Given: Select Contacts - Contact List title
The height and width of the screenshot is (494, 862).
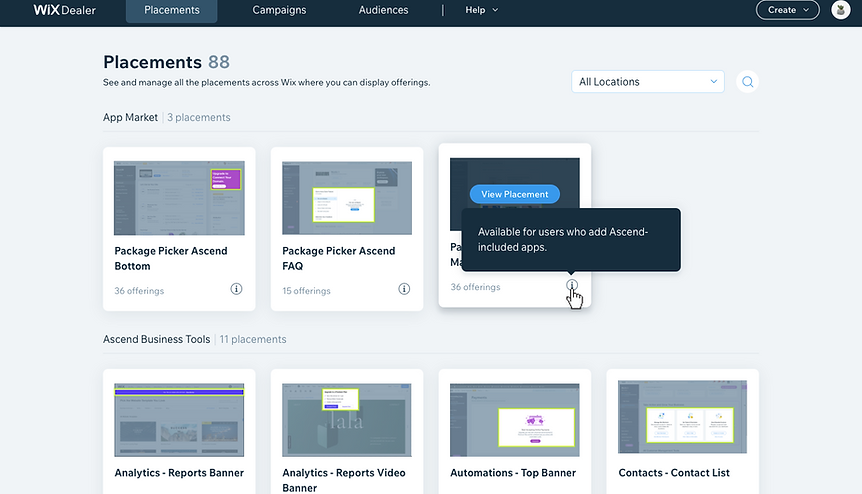Looking at the screenshot, I should (x=674, y=473).
